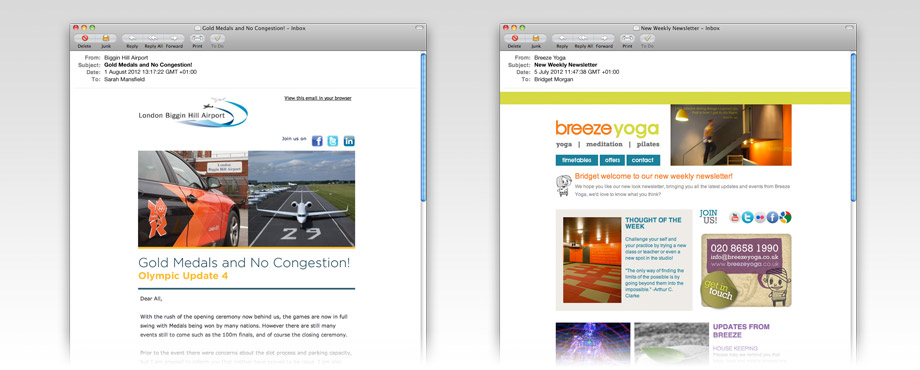Open the grey leaf thumbnail image

tap(671, 343)
